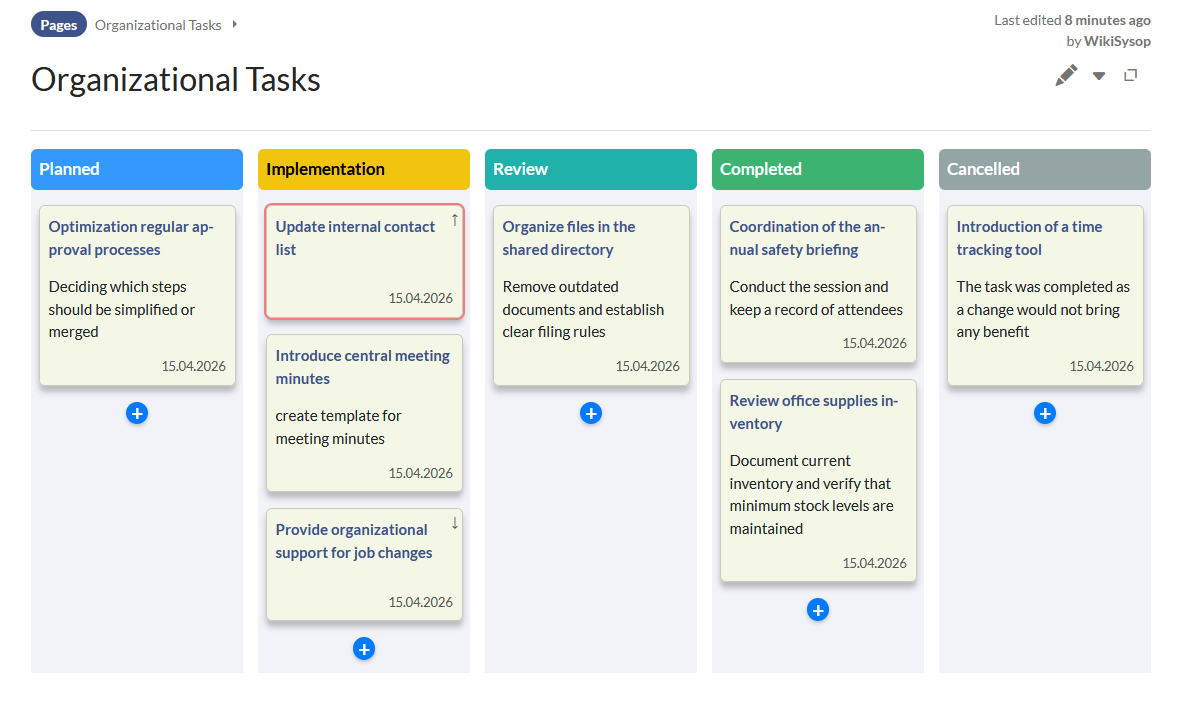Open the page actions dropdown arrow

(1099, 76)
